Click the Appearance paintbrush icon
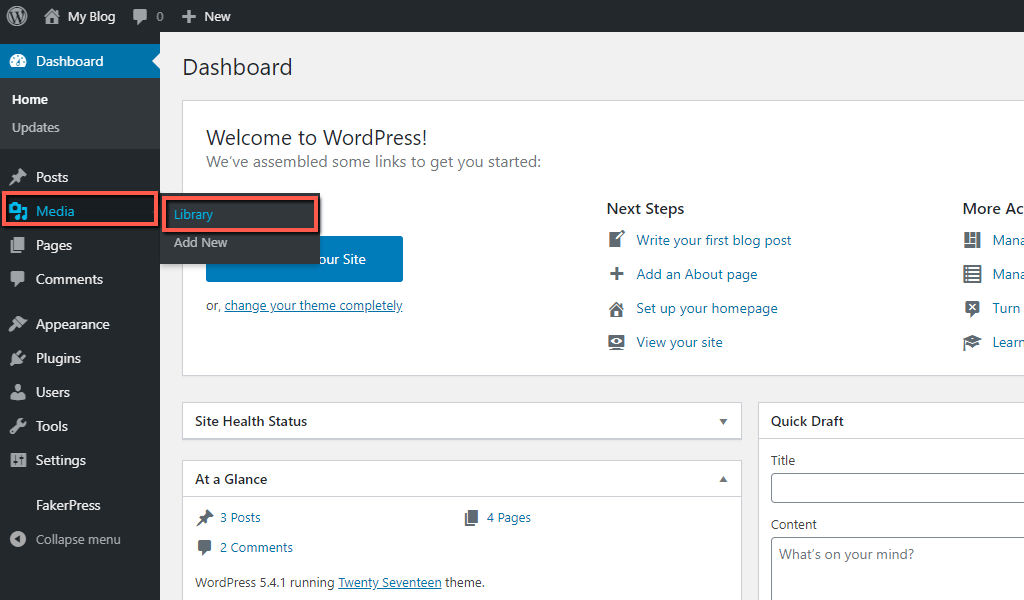This screenshot has width=1024, height=600. pyautogui.click(x=18, y=324)
